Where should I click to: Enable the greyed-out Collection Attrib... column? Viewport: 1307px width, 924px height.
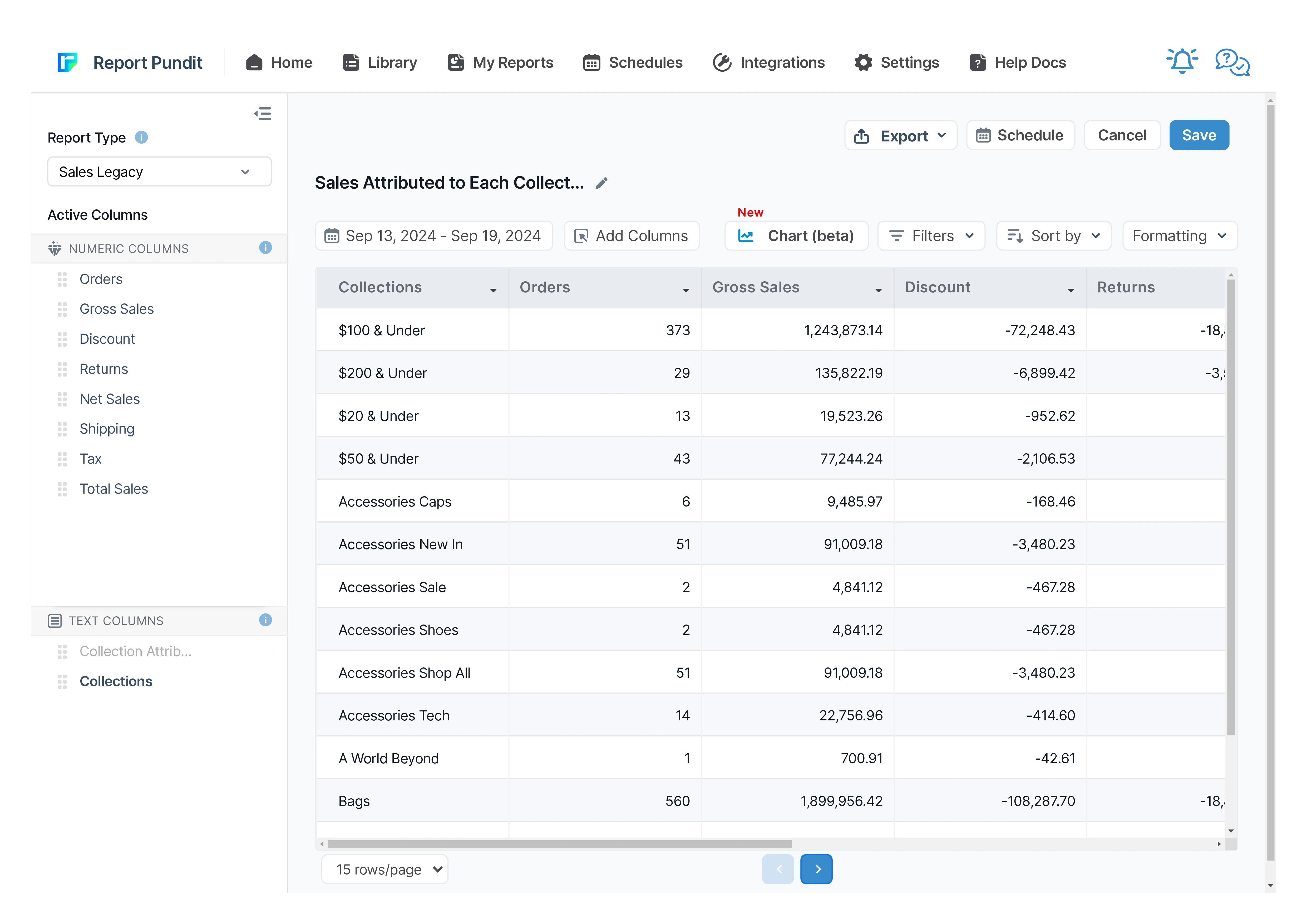coord(135,651)
